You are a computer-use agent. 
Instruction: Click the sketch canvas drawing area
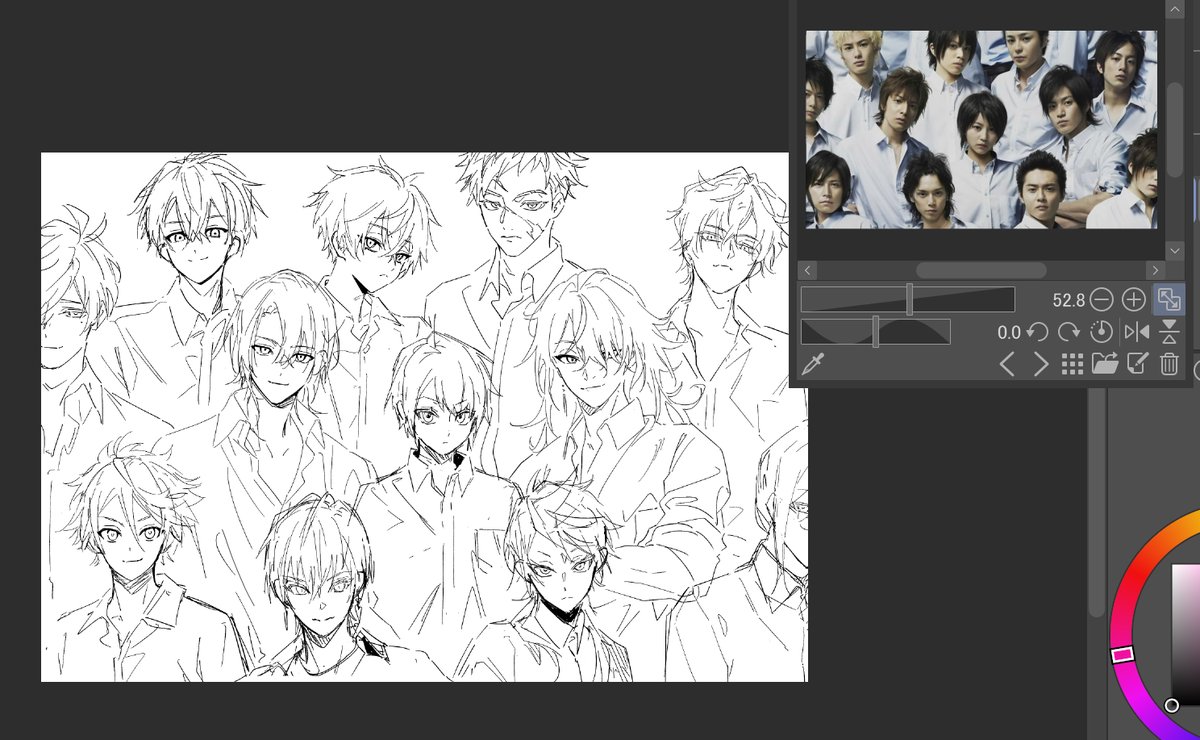424,417
